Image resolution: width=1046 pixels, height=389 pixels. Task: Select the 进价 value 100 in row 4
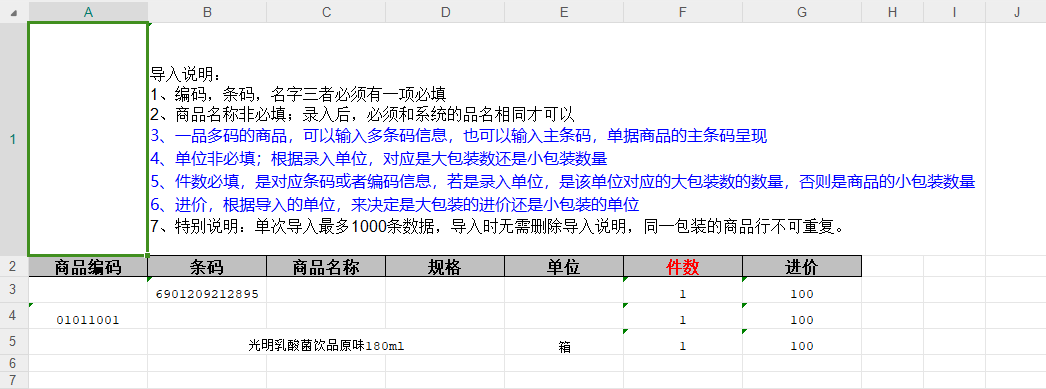(x=802, y=316)
